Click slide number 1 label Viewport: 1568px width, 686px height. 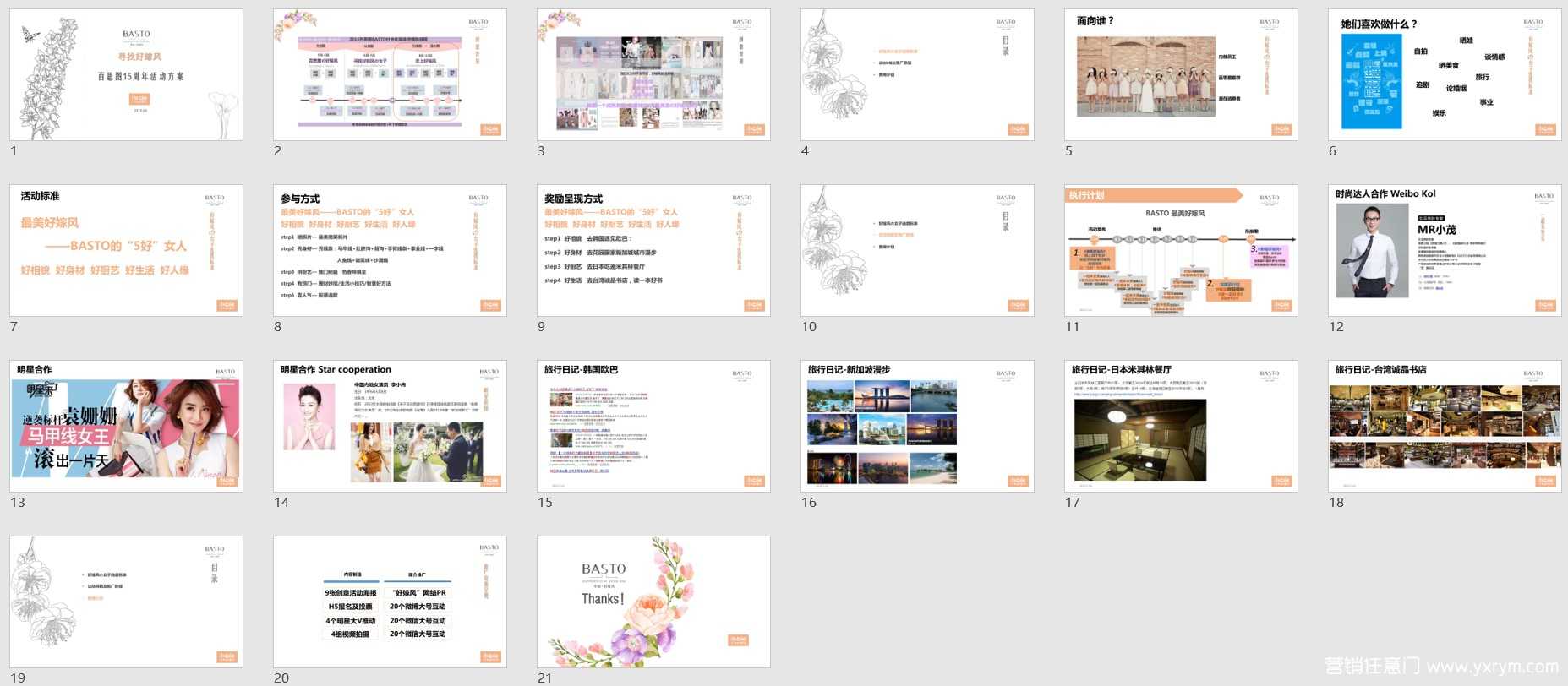[14, 151]
